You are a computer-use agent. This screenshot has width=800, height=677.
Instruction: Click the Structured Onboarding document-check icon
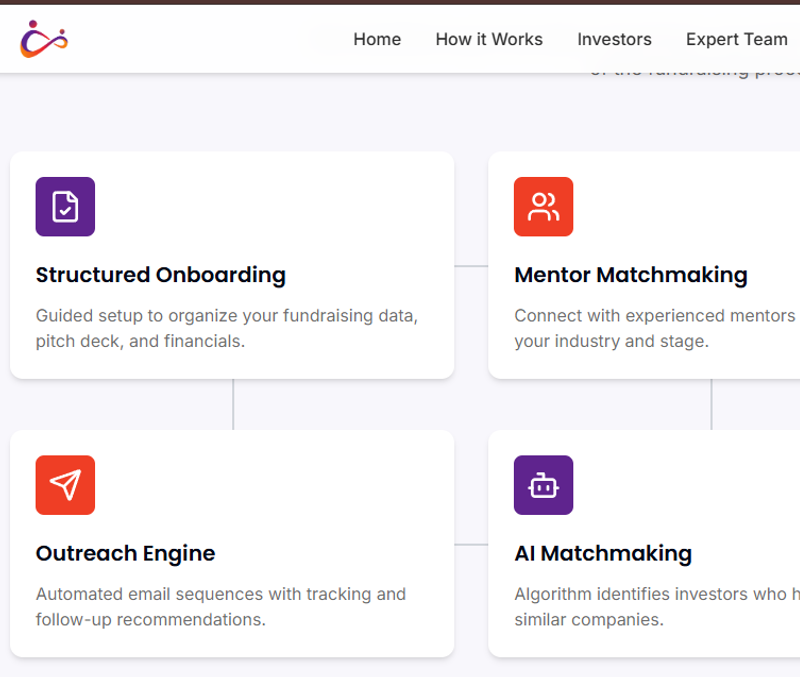pos(65,207)
